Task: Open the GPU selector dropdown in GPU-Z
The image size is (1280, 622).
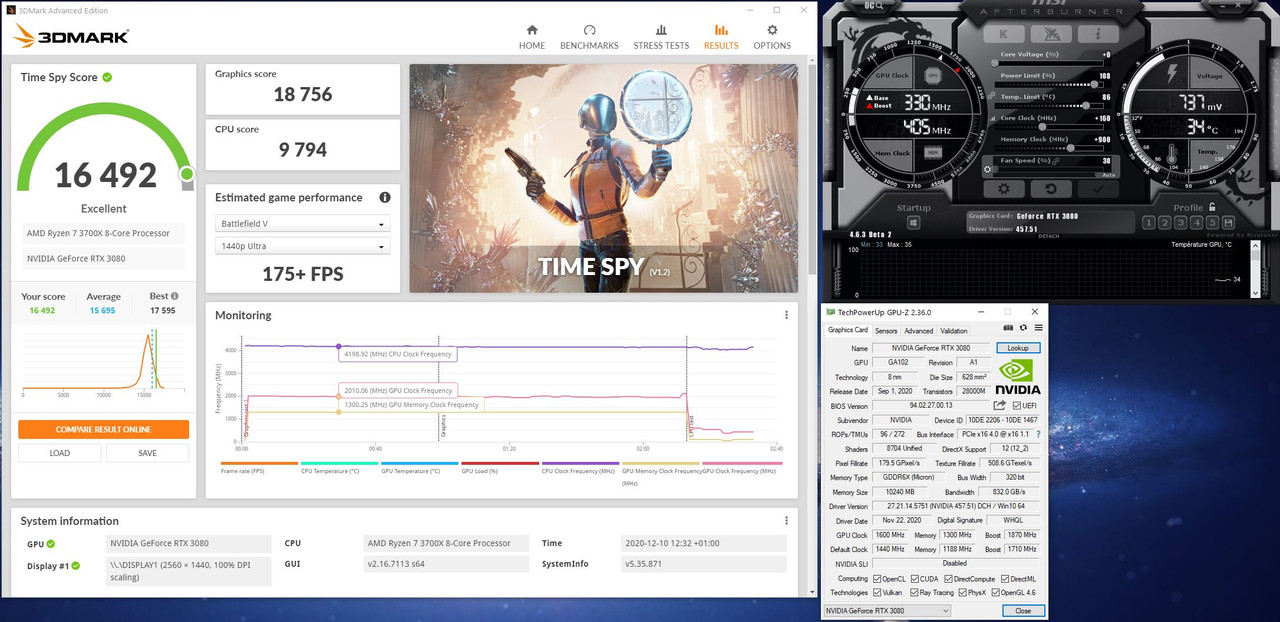Action: pyautogui.click(x=887, y=610)
